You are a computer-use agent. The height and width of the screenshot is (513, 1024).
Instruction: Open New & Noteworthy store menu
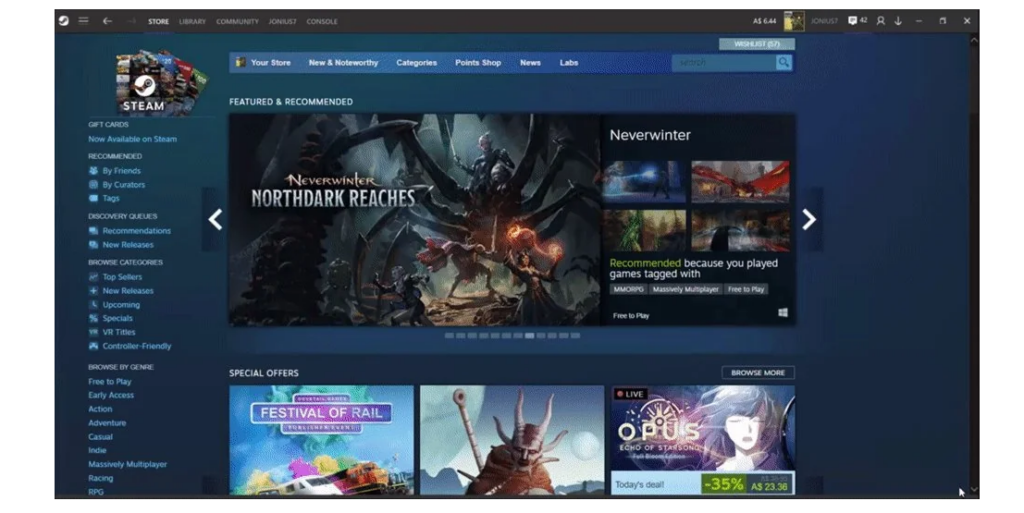click(344, 63)
